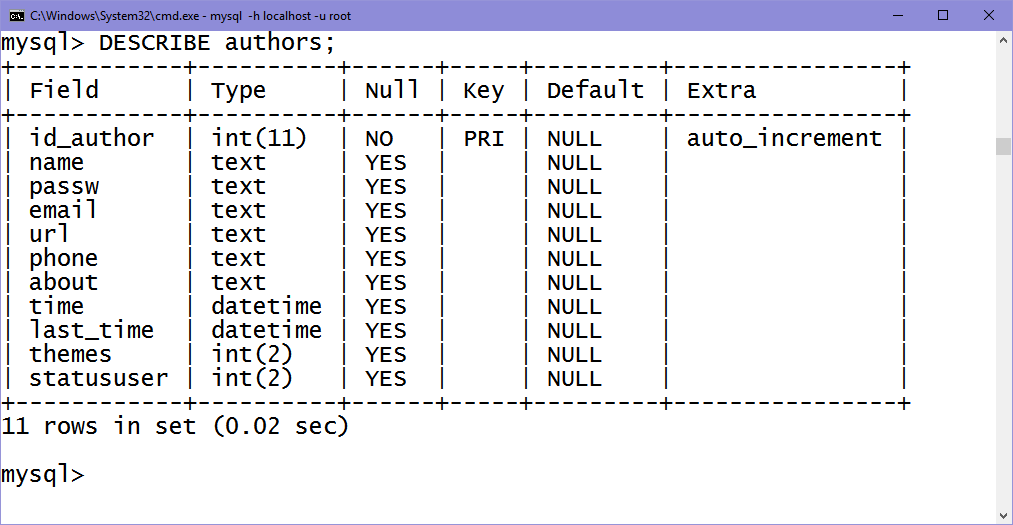This screenshot has height=525, width=1013.
Task: Click the scrollbar down arrow
Action: pos(1003,516)
